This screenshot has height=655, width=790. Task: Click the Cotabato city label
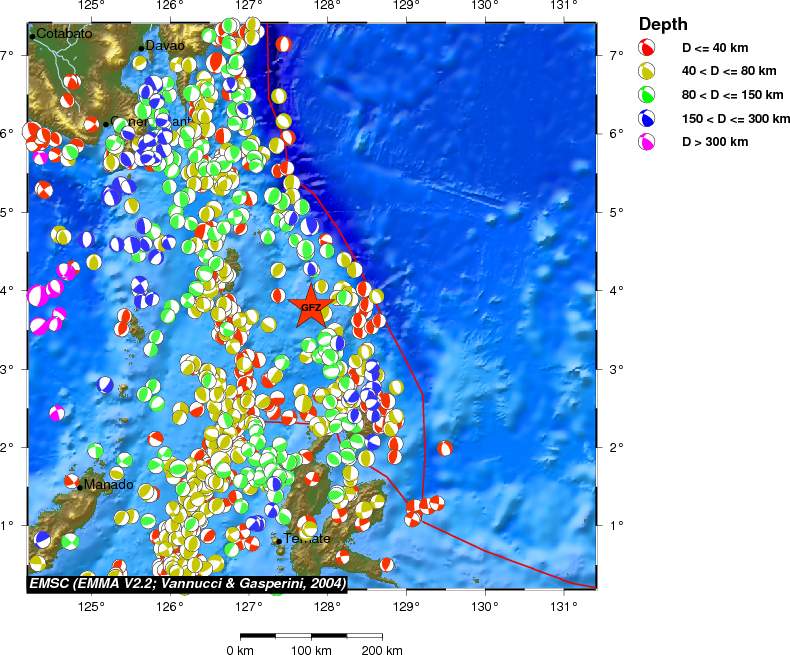point(64,34)
